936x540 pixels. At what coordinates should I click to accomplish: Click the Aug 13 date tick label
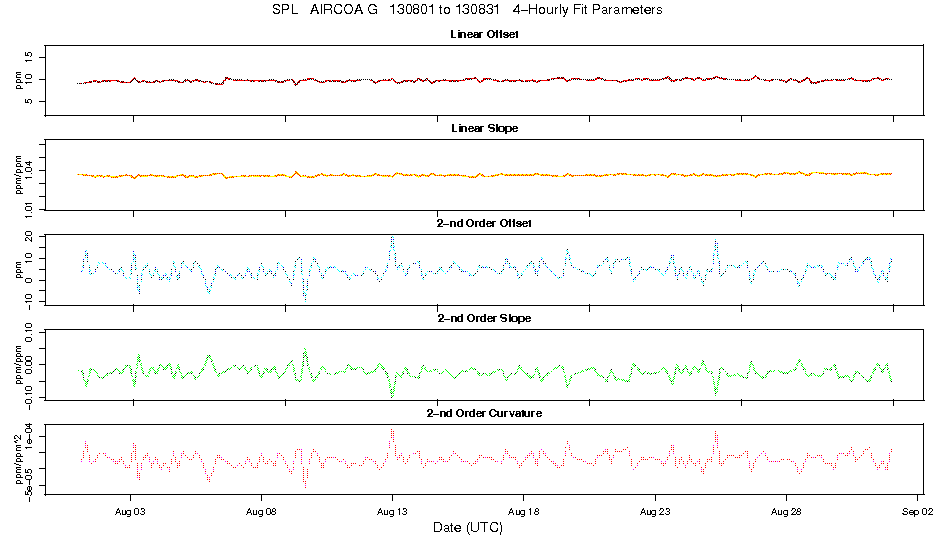tap(392, 509)
